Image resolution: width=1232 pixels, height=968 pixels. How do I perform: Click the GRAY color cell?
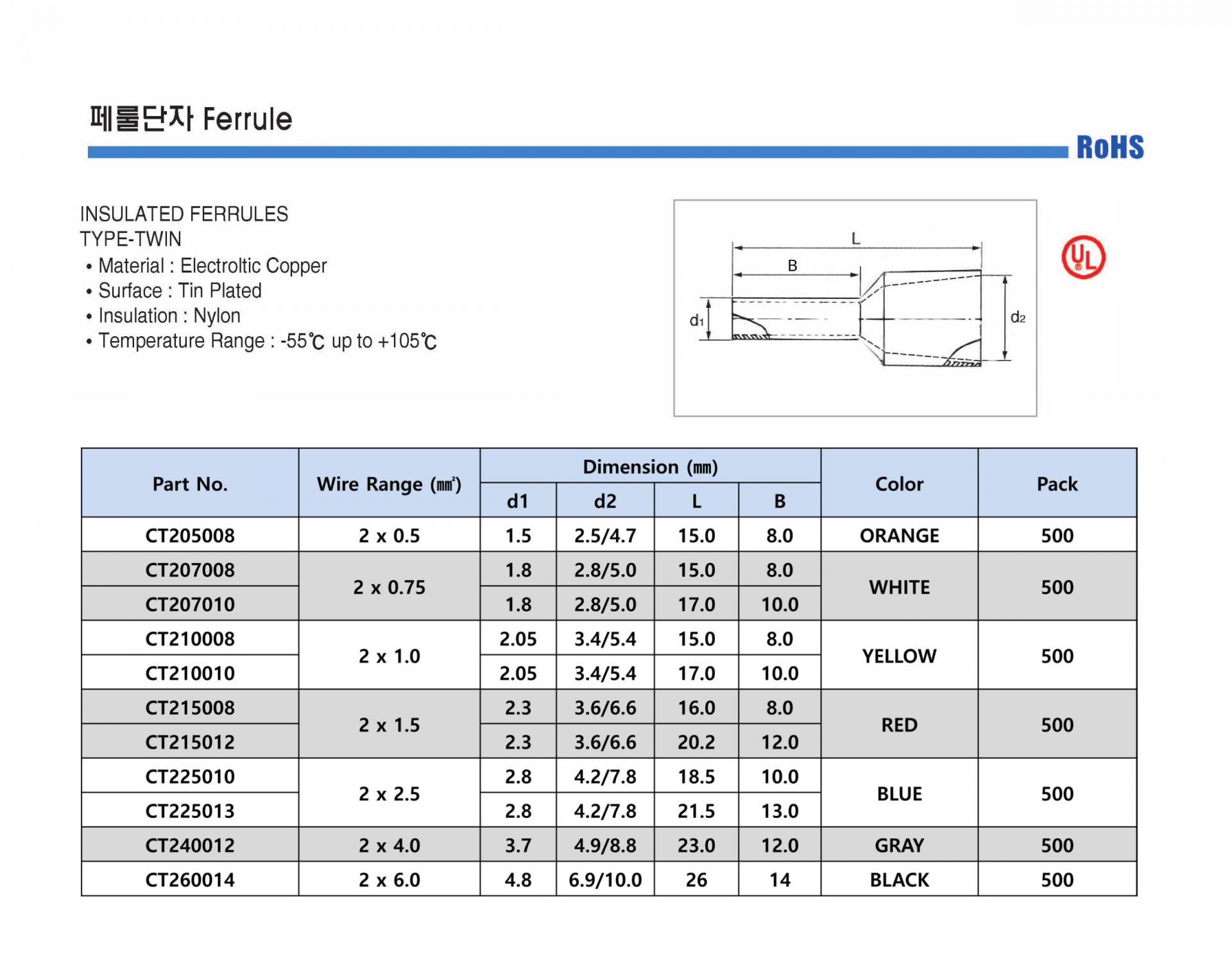point(900,845)
